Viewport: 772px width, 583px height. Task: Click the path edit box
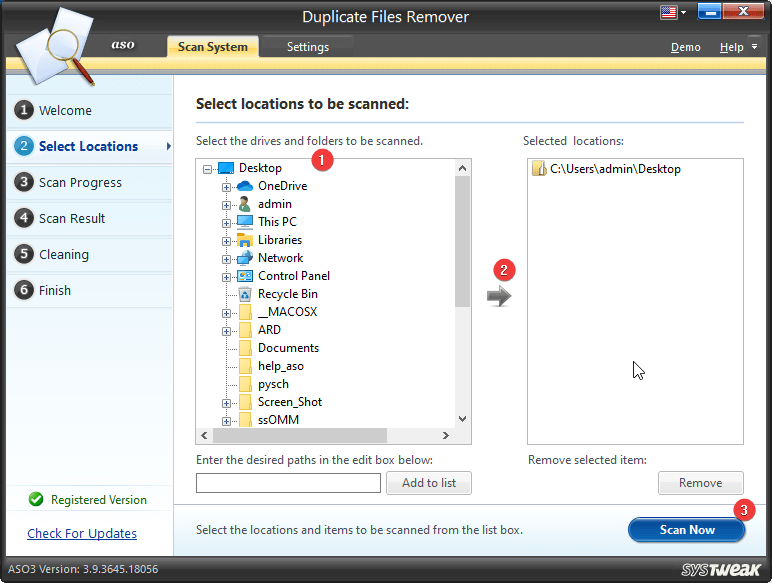(288, 483)
